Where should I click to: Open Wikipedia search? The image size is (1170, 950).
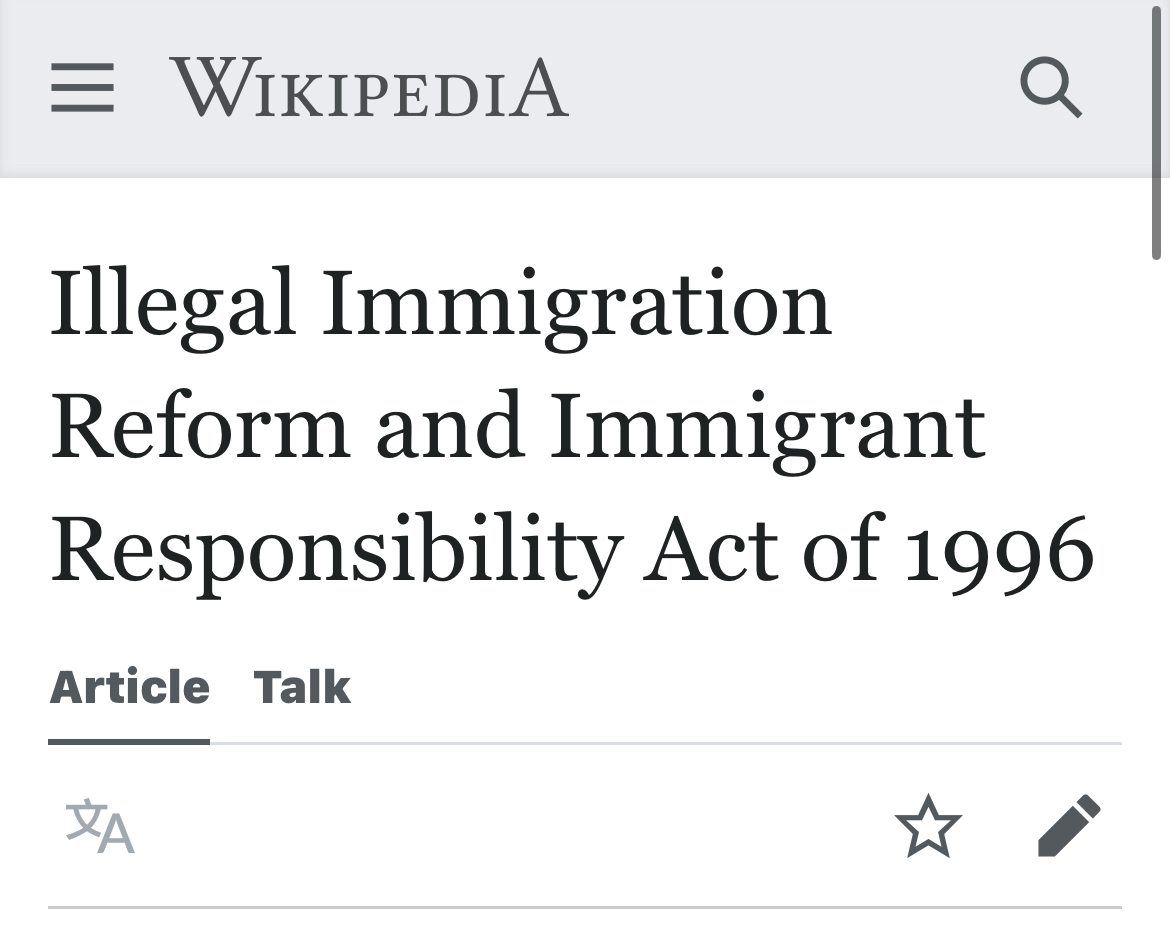1050,88
